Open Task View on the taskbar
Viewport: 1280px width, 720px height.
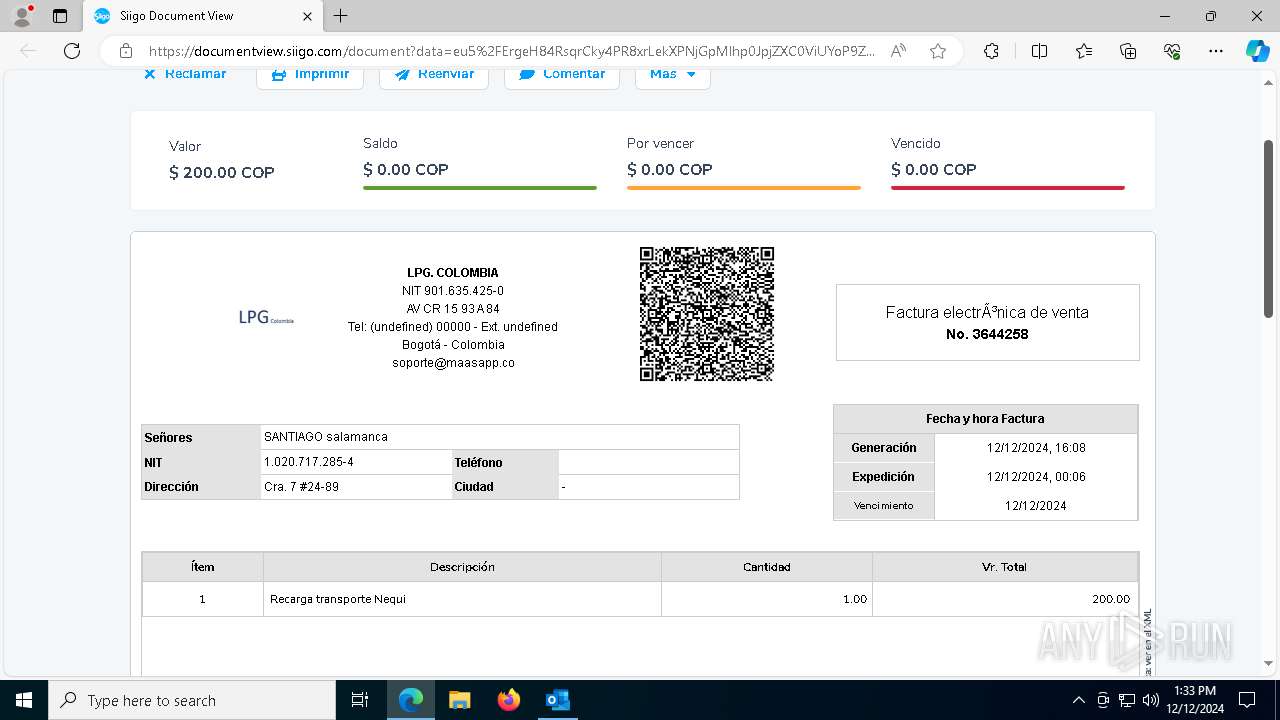pyautogui.click(x=360, y=700)
